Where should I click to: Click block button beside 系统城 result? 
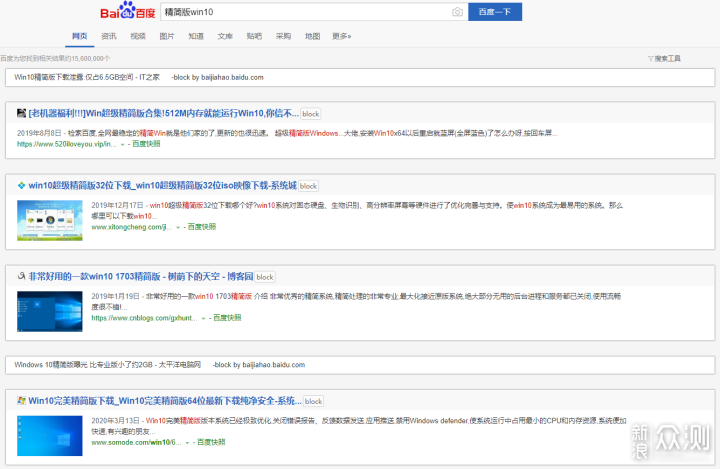(309, 186)
